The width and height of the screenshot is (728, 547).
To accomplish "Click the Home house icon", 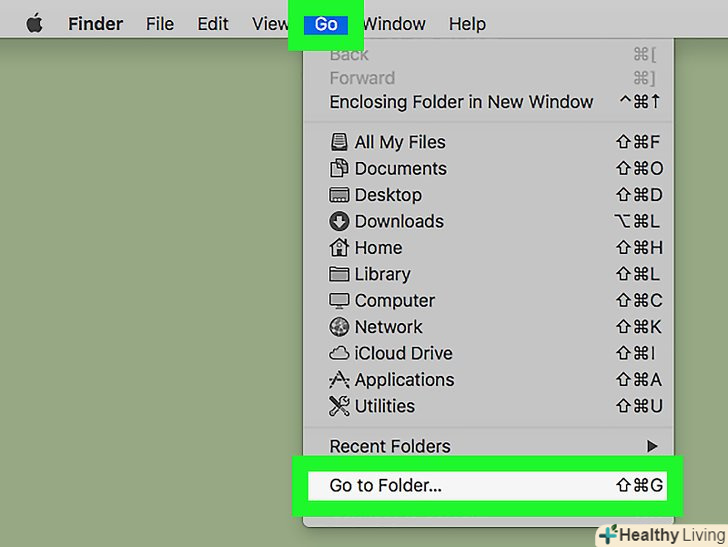I will pyautogui.click(x=339, y=248).
